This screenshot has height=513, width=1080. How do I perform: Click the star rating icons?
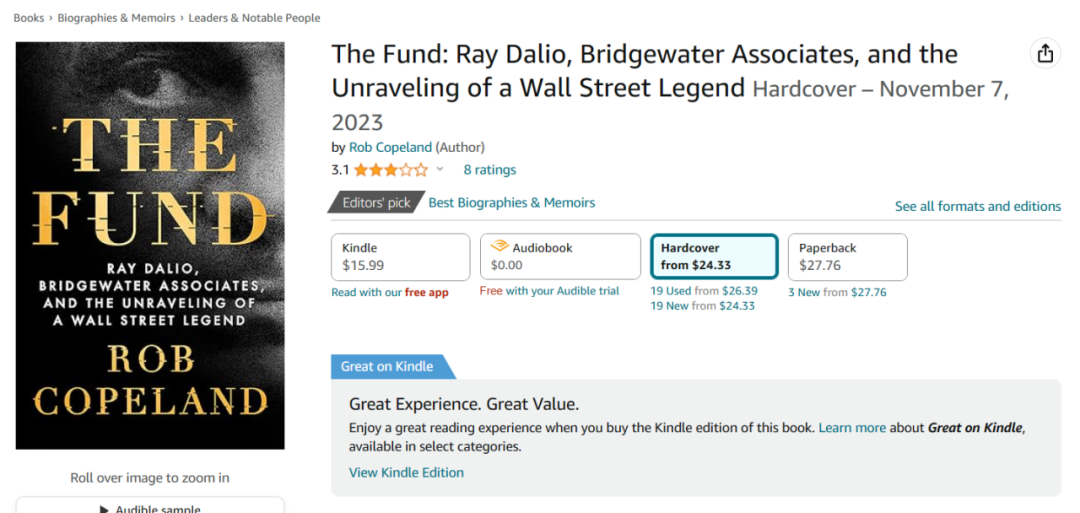[x=390, y=170]
